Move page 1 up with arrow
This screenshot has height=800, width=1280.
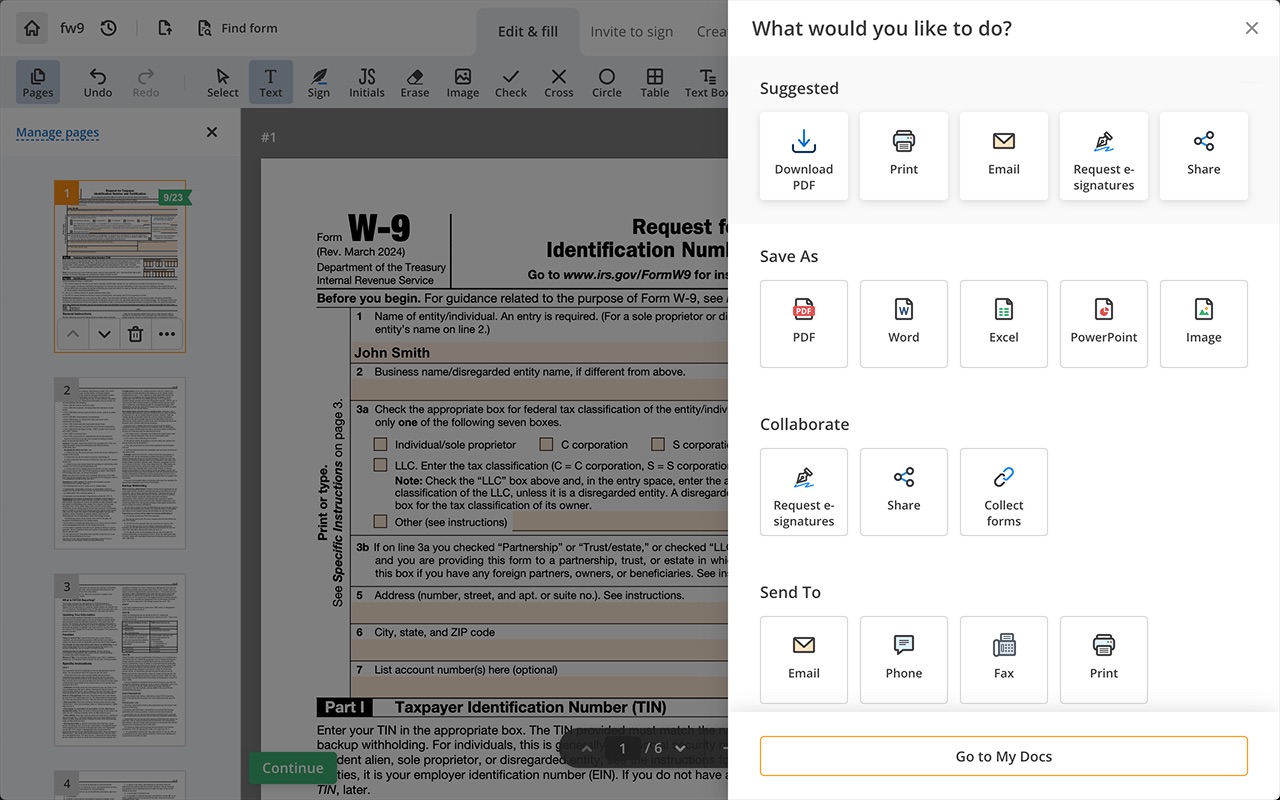pyautogui.click(x=71, y=335)
